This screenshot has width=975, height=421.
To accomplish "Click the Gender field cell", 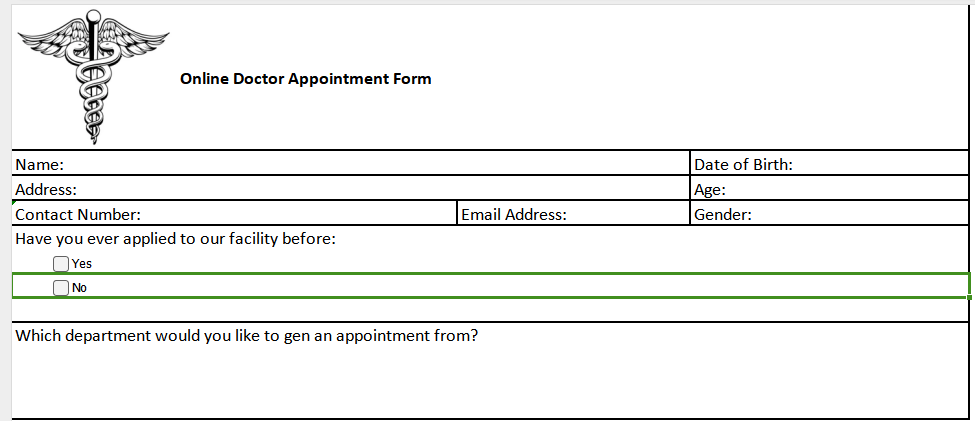I will click(829, 214).
